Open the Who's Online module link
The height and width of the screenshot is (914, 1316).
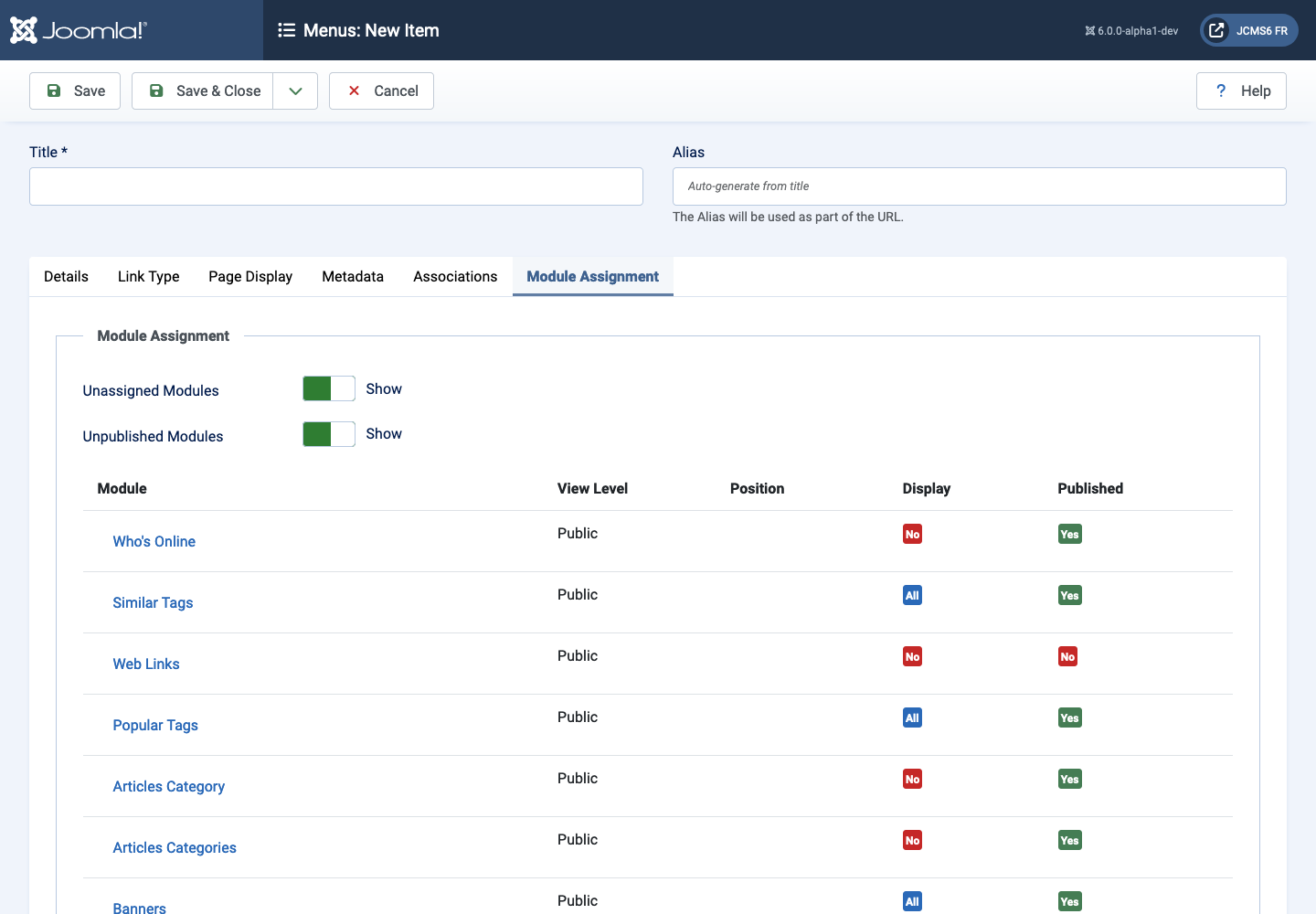(154, 542)
